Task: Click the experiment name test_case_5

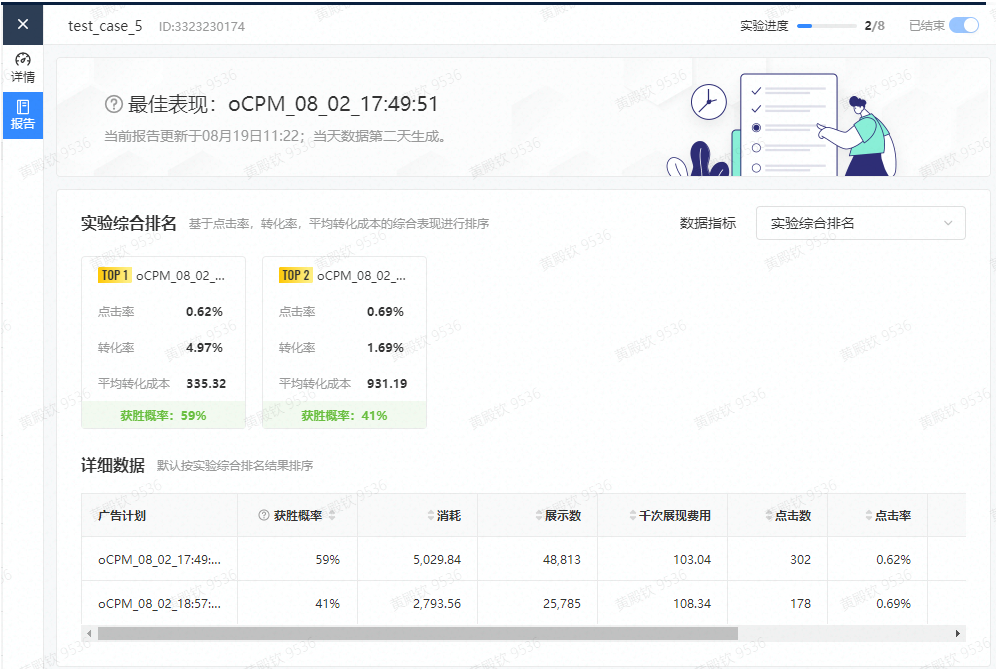Action: point(105,26)
